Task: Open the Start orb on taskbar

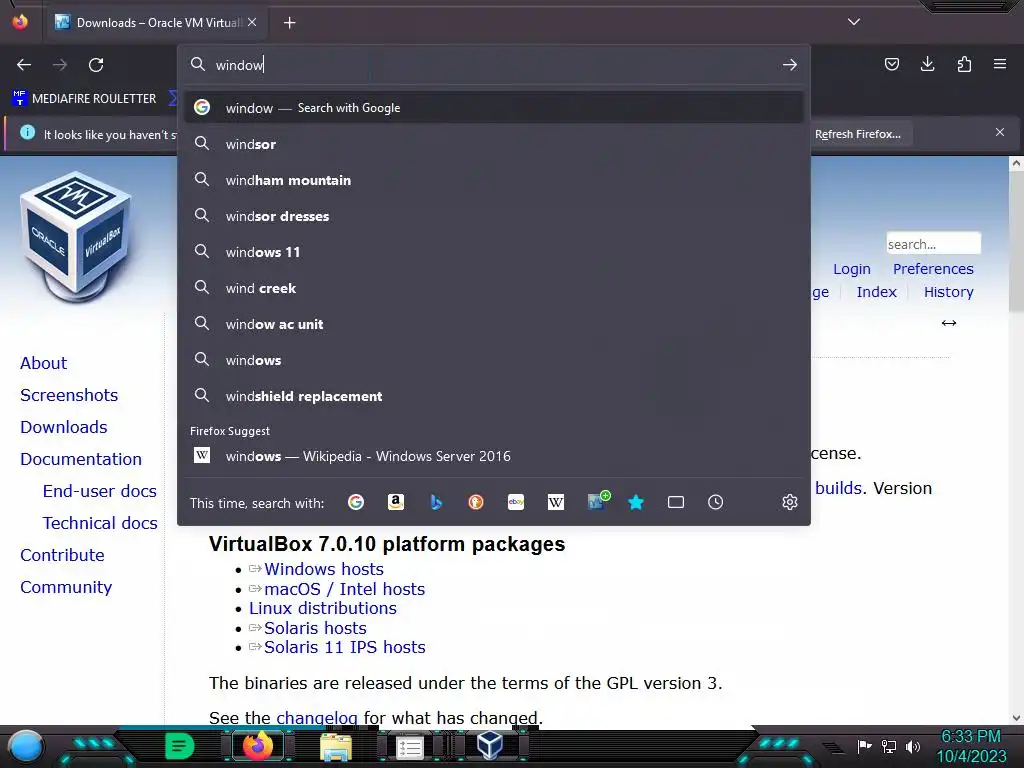Action: point(26,746)
